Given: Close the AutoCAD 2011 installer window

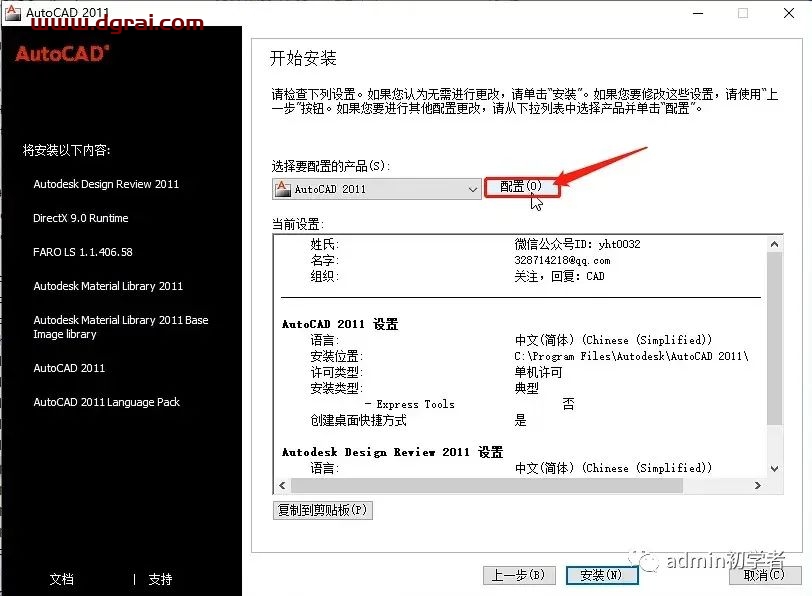Looking at the screenshot, I should (789, 13).
